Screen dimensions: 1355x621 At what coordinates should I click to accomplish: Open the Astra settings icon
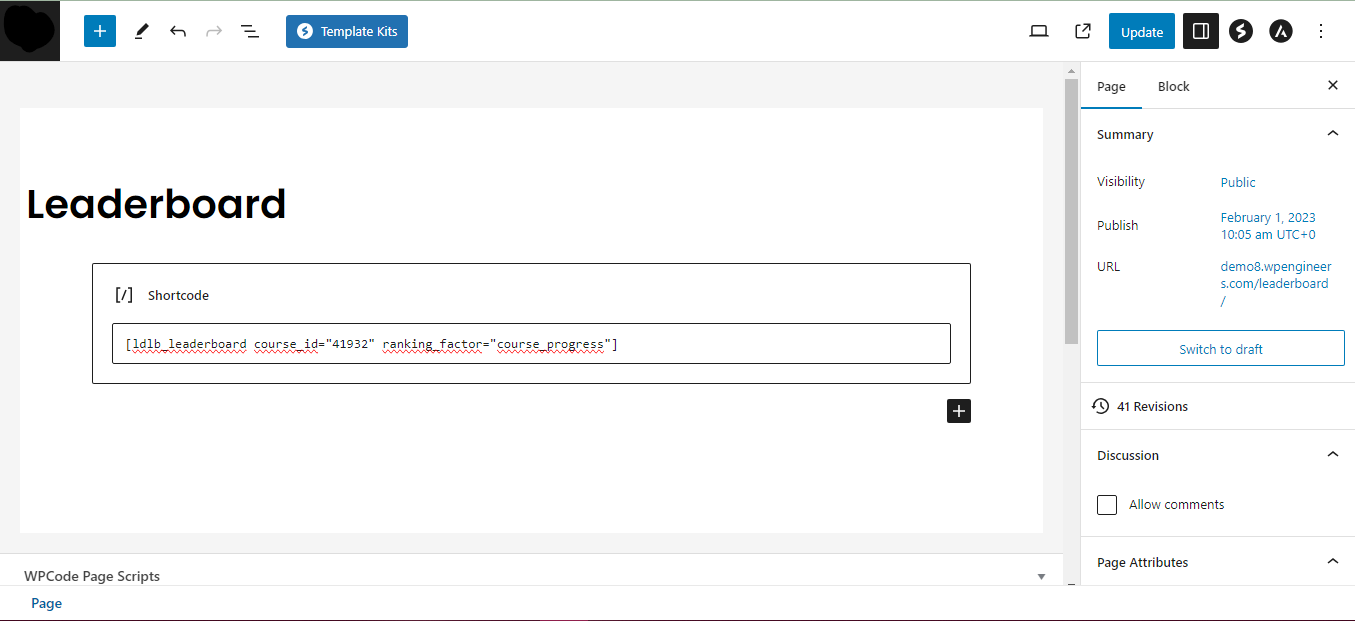1281,31
